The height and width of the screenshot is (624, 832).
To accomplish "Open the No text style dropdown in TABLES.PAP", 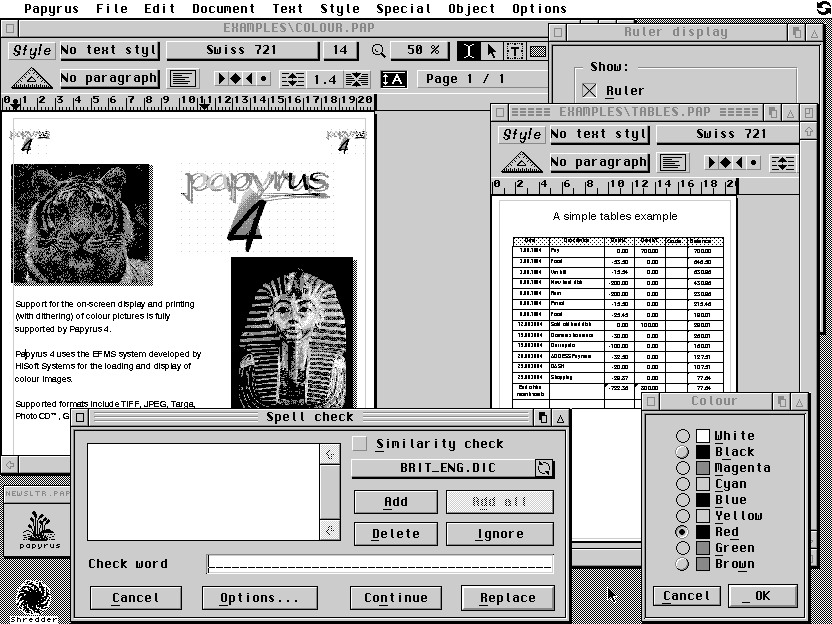I will (x=600, y=134).
